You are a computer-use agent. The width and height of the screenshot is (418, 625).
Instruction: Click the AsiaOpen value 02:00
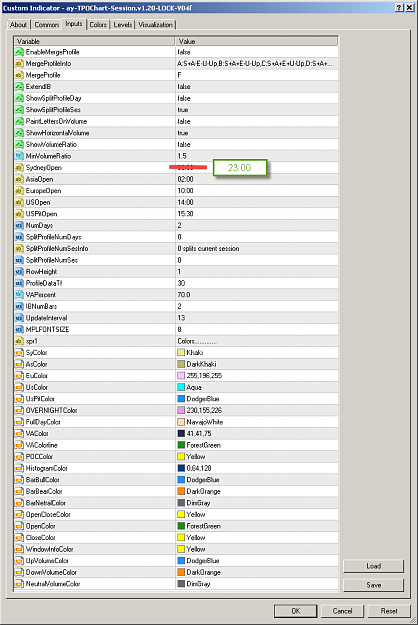pos(185,179)
